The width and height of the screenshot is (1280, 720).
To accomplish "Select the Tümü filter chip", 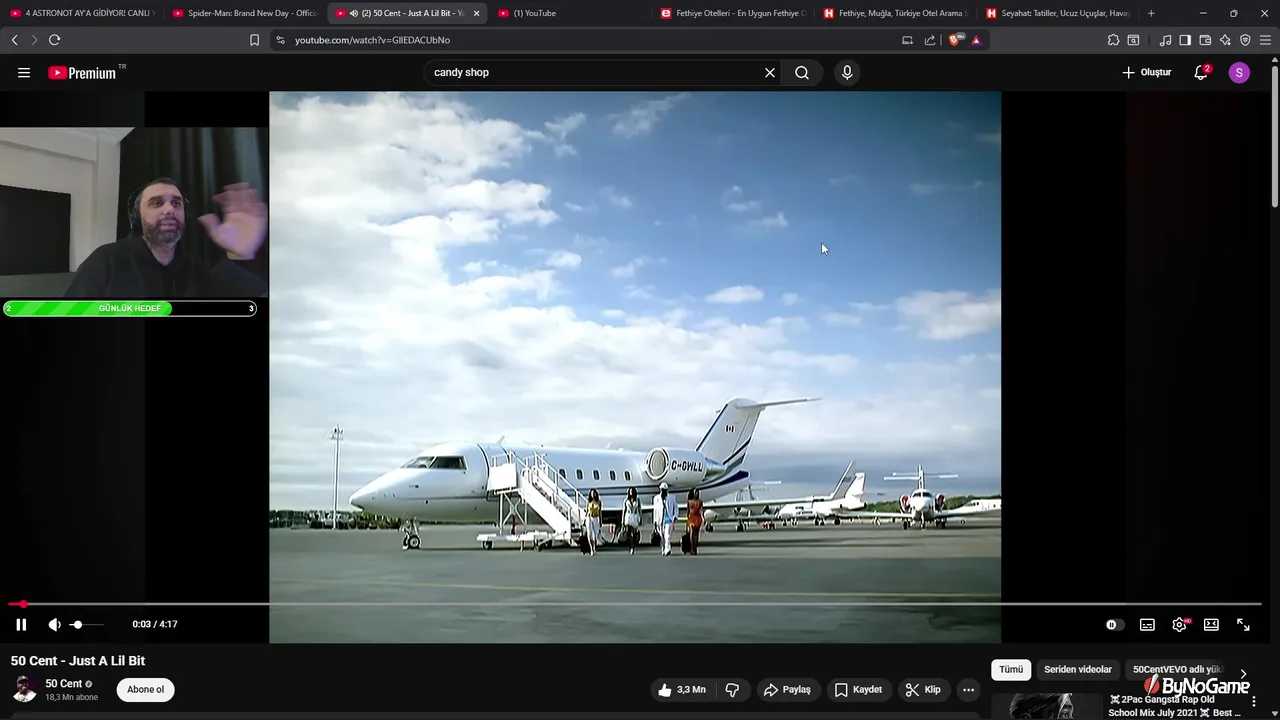I will 1011,669.
